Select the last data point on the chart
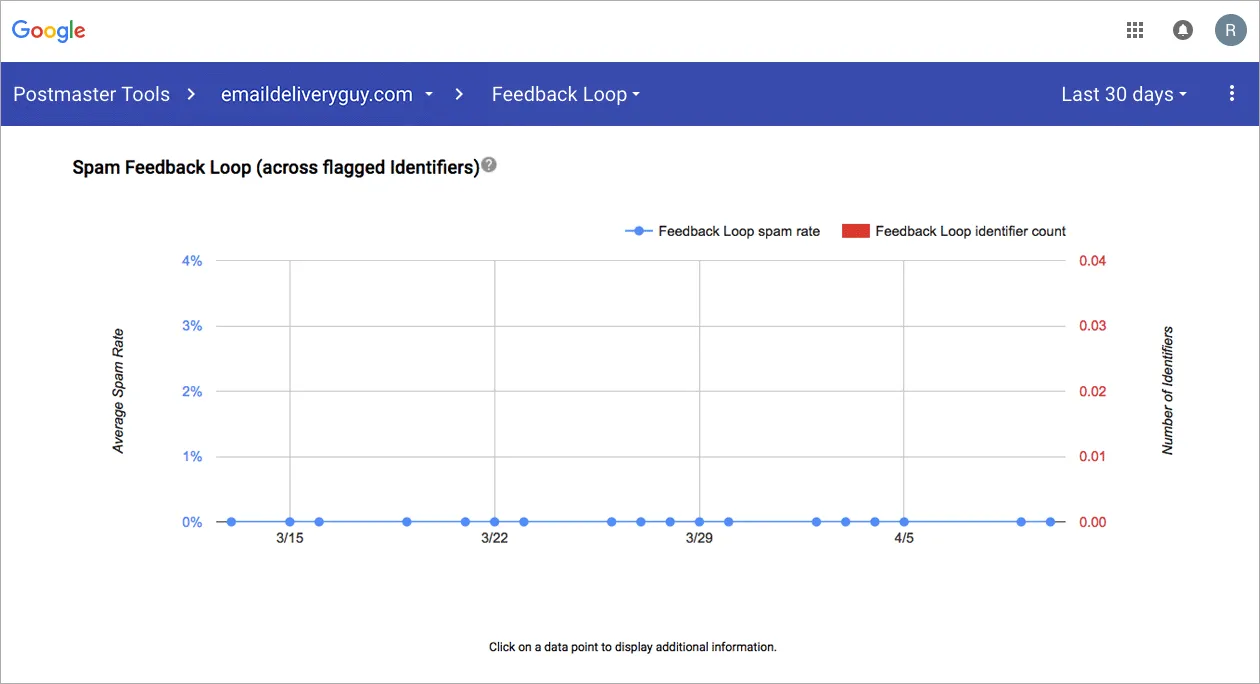Viewport: 1260px width, 684px height. (1050, 522)
